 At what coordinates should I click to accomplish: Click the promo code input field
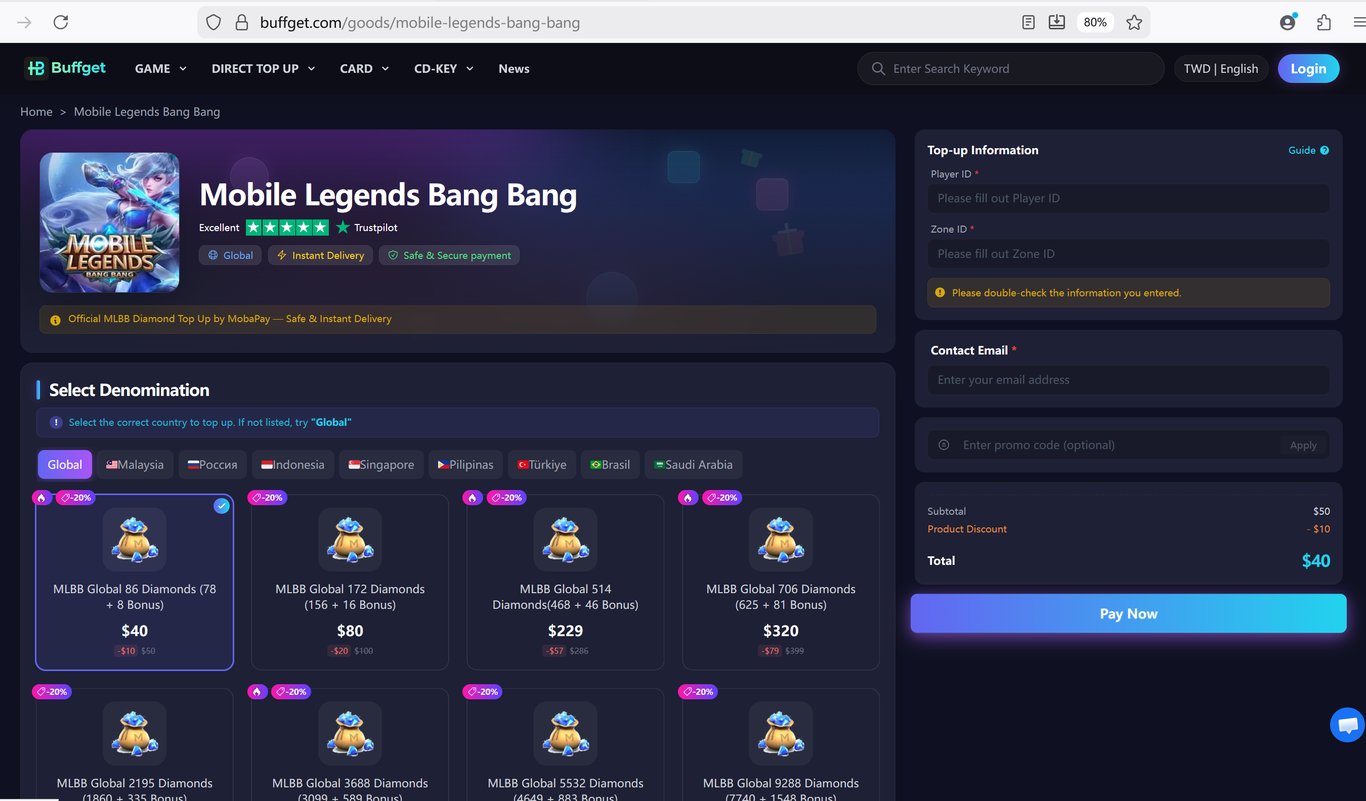point(1118,445)
